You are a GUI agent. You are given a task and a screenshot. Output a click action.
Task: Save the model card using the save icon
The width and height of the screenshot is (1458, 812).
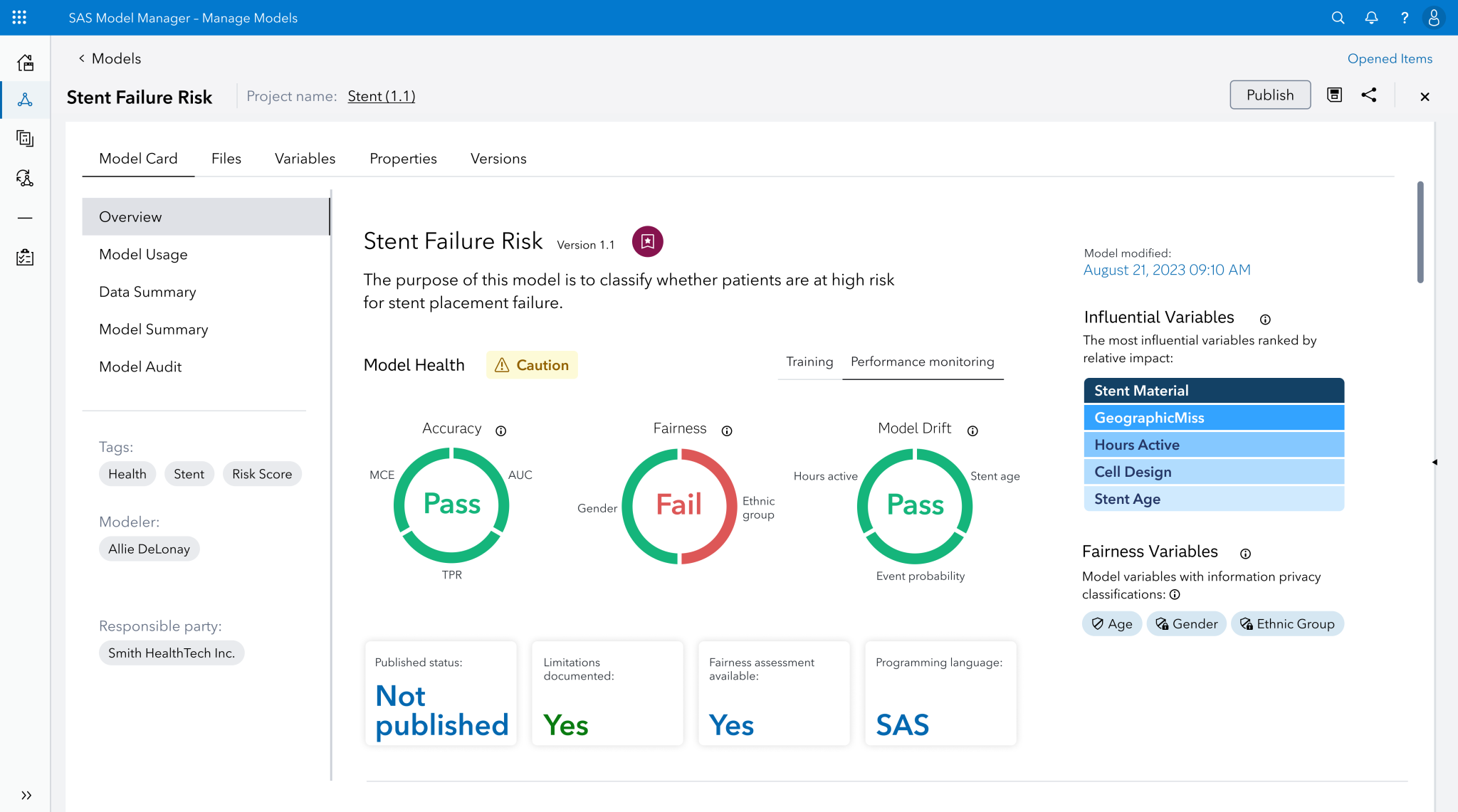[x=1335, y=95]
